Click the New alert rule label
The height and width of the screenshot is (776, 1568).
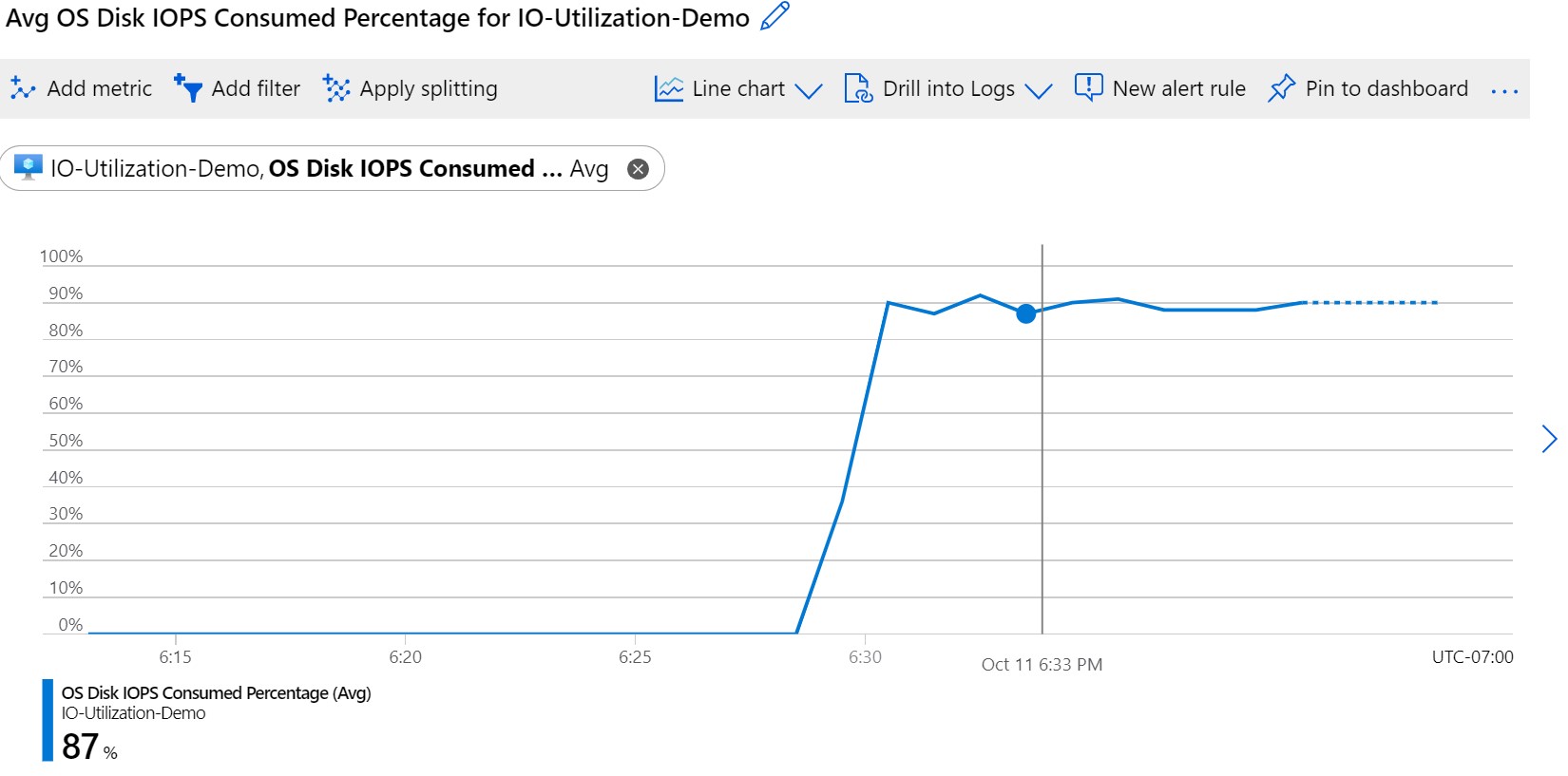tap(1178, 88)
